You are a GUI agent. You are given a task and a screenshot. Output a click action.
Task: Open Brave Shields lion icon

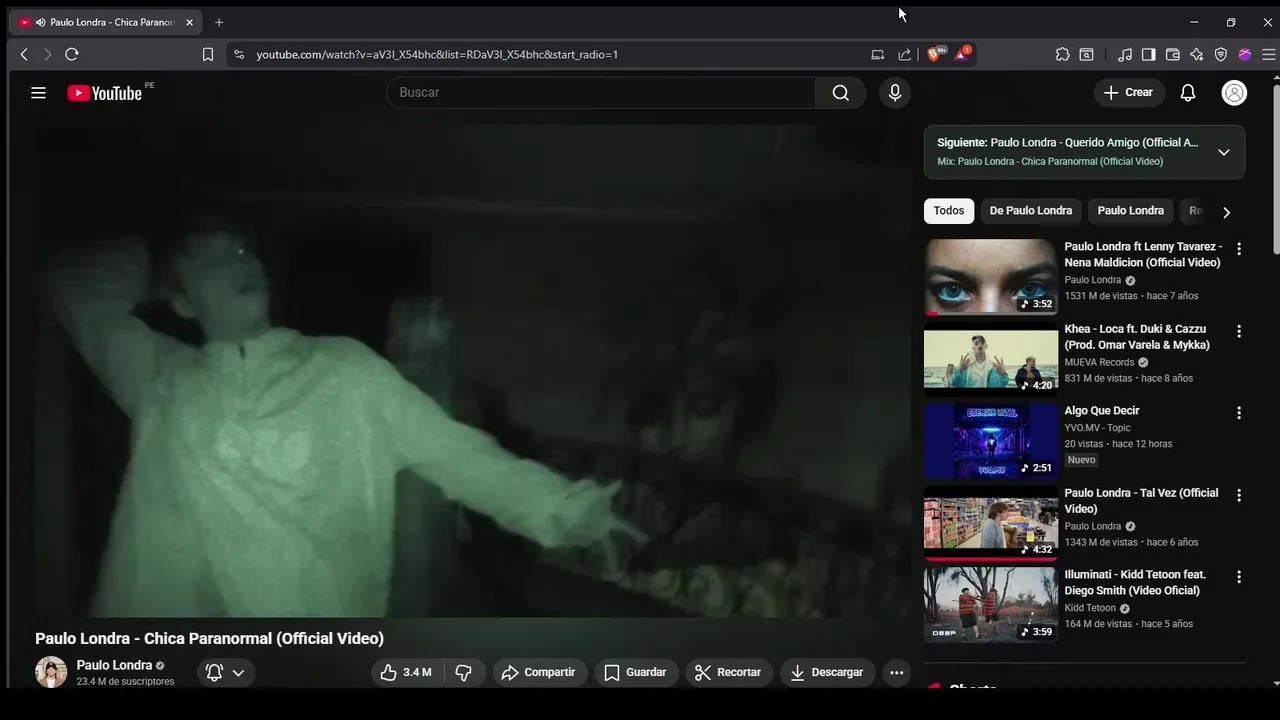pyautogui.click(x=935, y=54)
